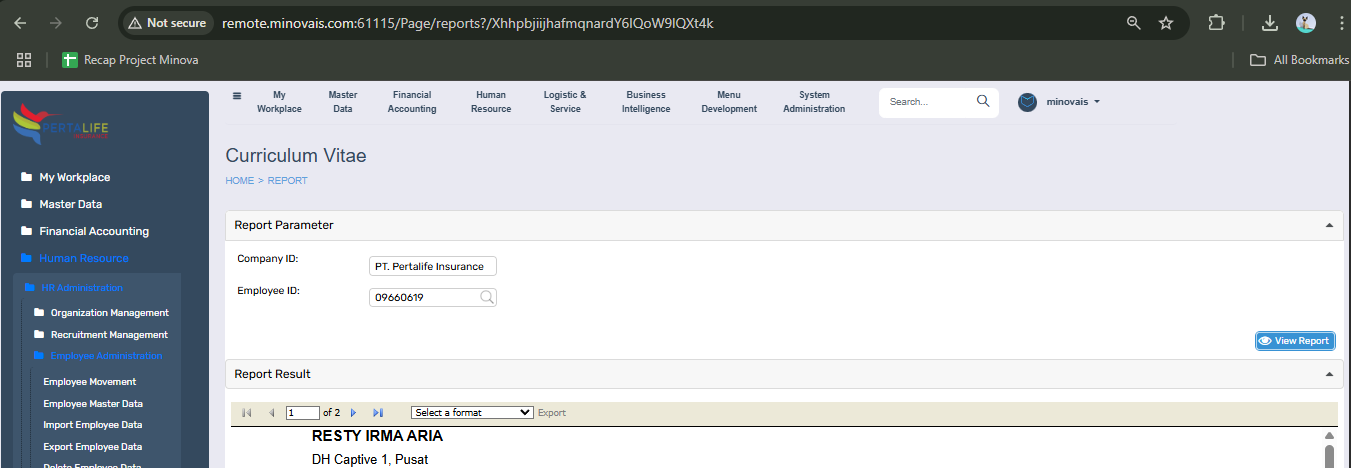Click the address bar URL
The image size is (1351, 468).
(467, 22)
